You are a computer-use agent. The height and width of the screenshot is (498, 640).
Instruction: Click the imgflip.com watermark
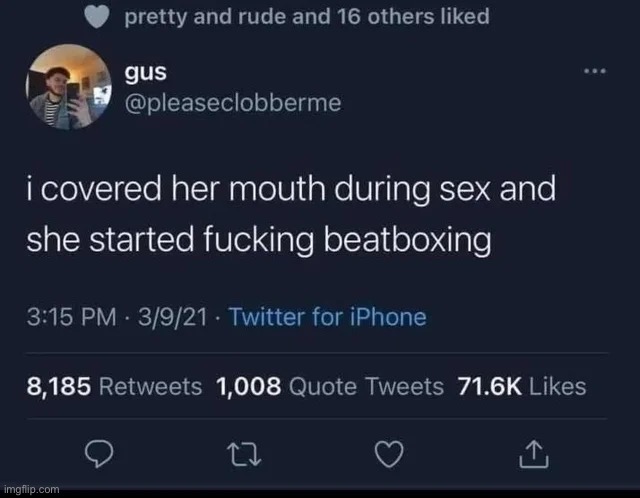pos(31,489)
